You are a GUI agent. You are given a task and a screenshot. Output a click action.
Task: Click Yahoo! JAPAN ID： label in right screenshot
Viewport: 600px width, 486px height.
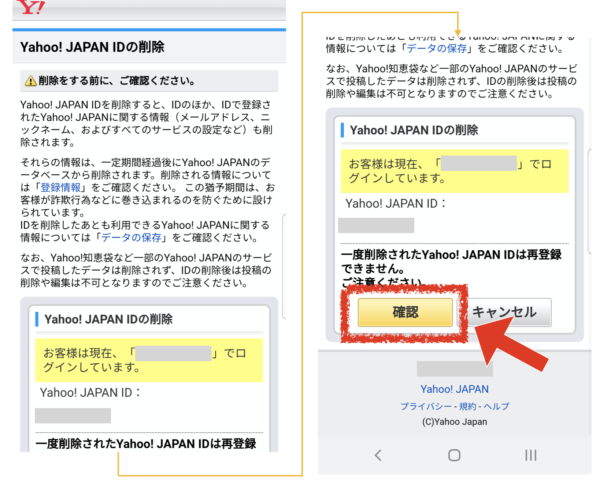pyautogui.click(x=396, y=203)
